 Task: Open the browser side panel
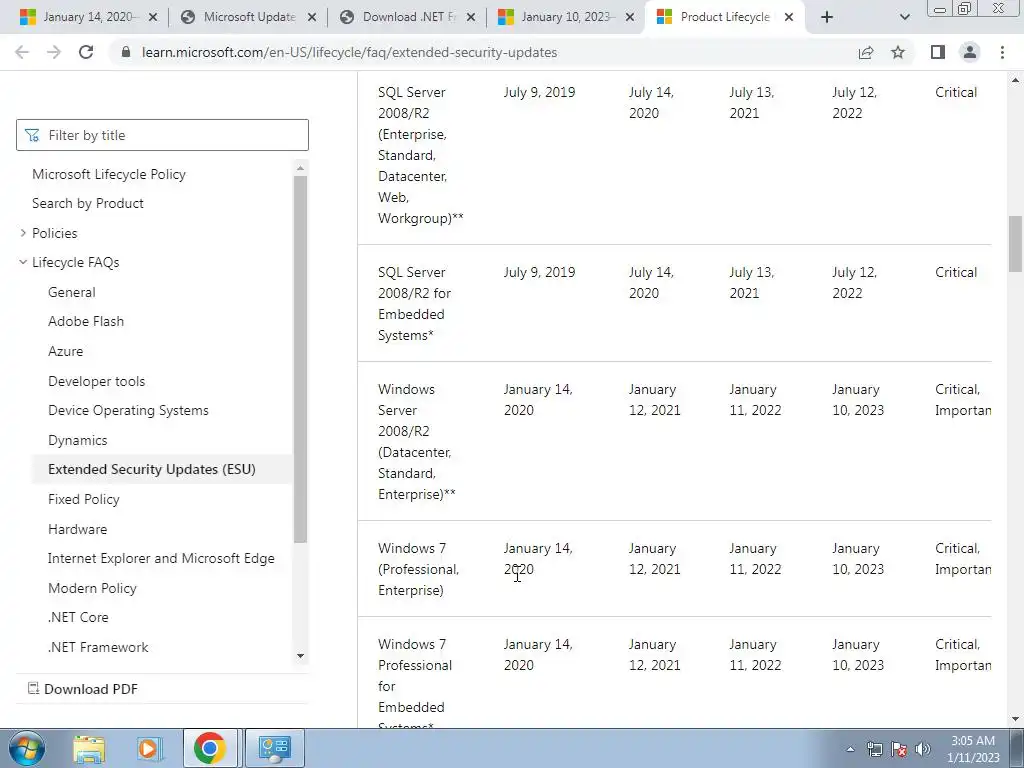tap(938, 52)
